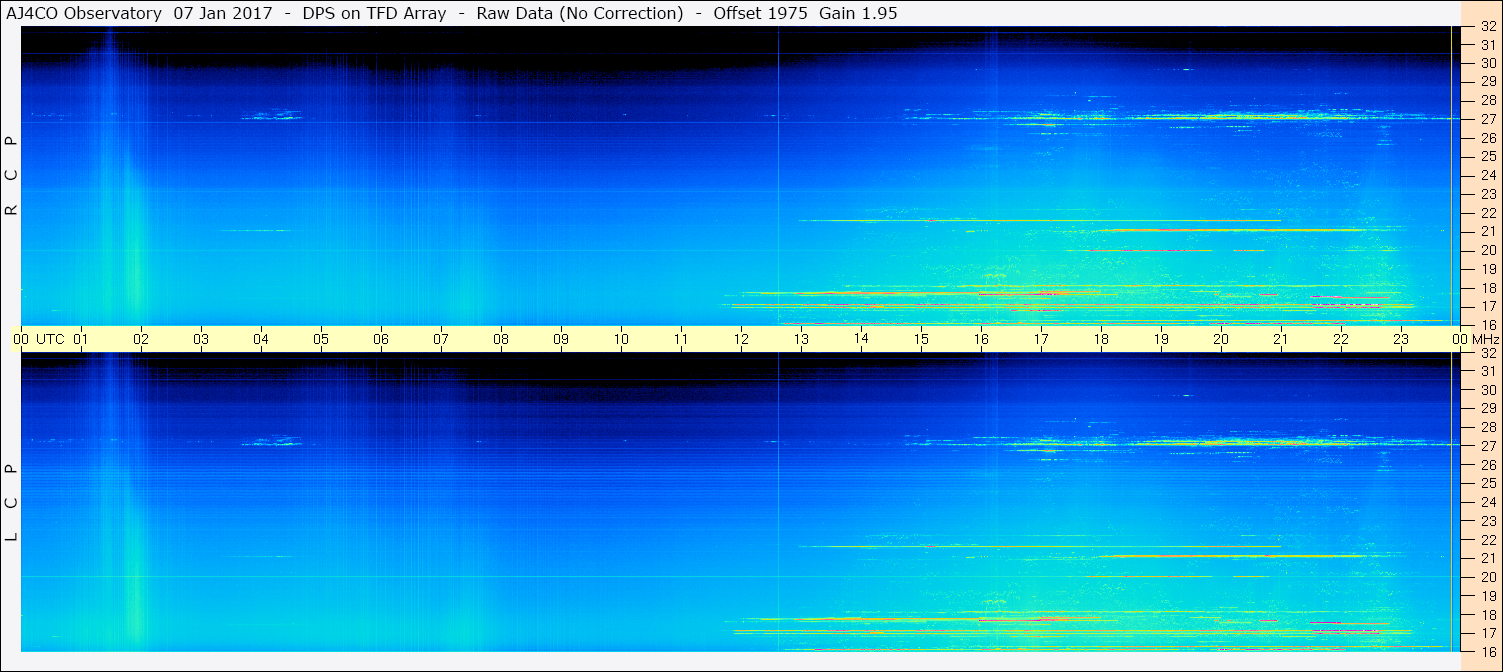Click the 30 MHz label beside RCP panel
The height and width of the screenshot is (672, 1503).
1488,63
